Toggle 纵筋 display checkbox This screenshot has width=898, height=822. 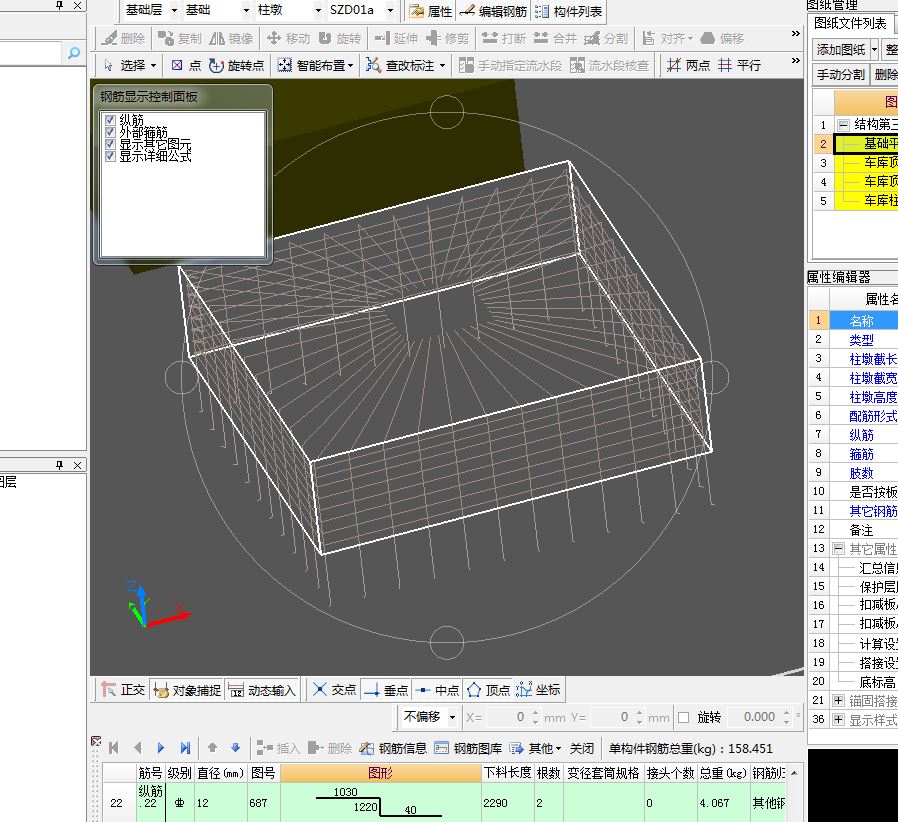click(111, 120)
